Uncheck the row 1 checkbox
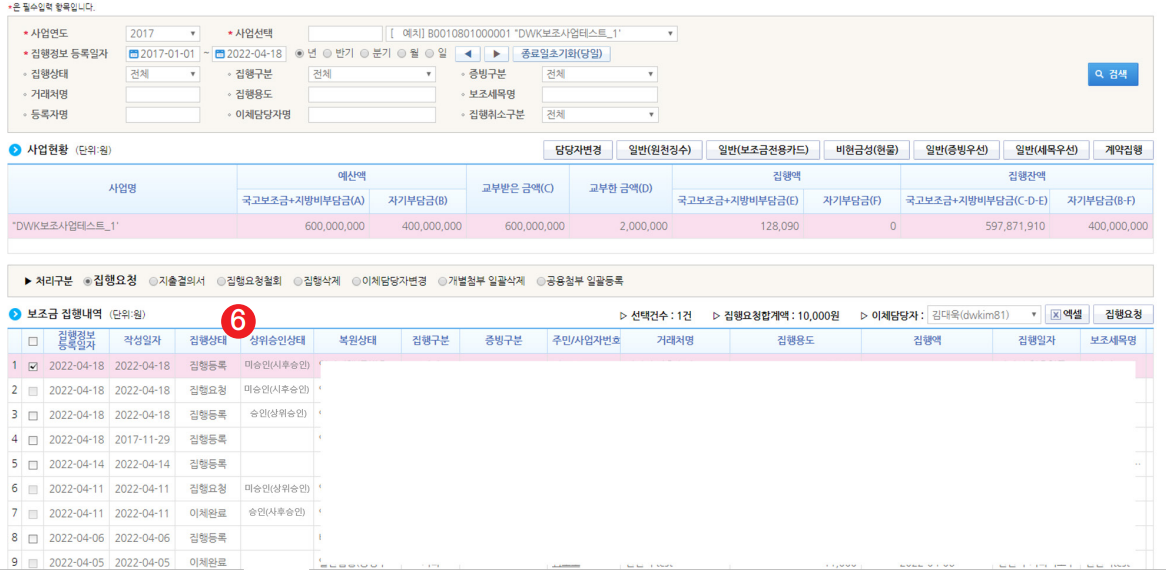1166x577 pixels. (32, 367)
